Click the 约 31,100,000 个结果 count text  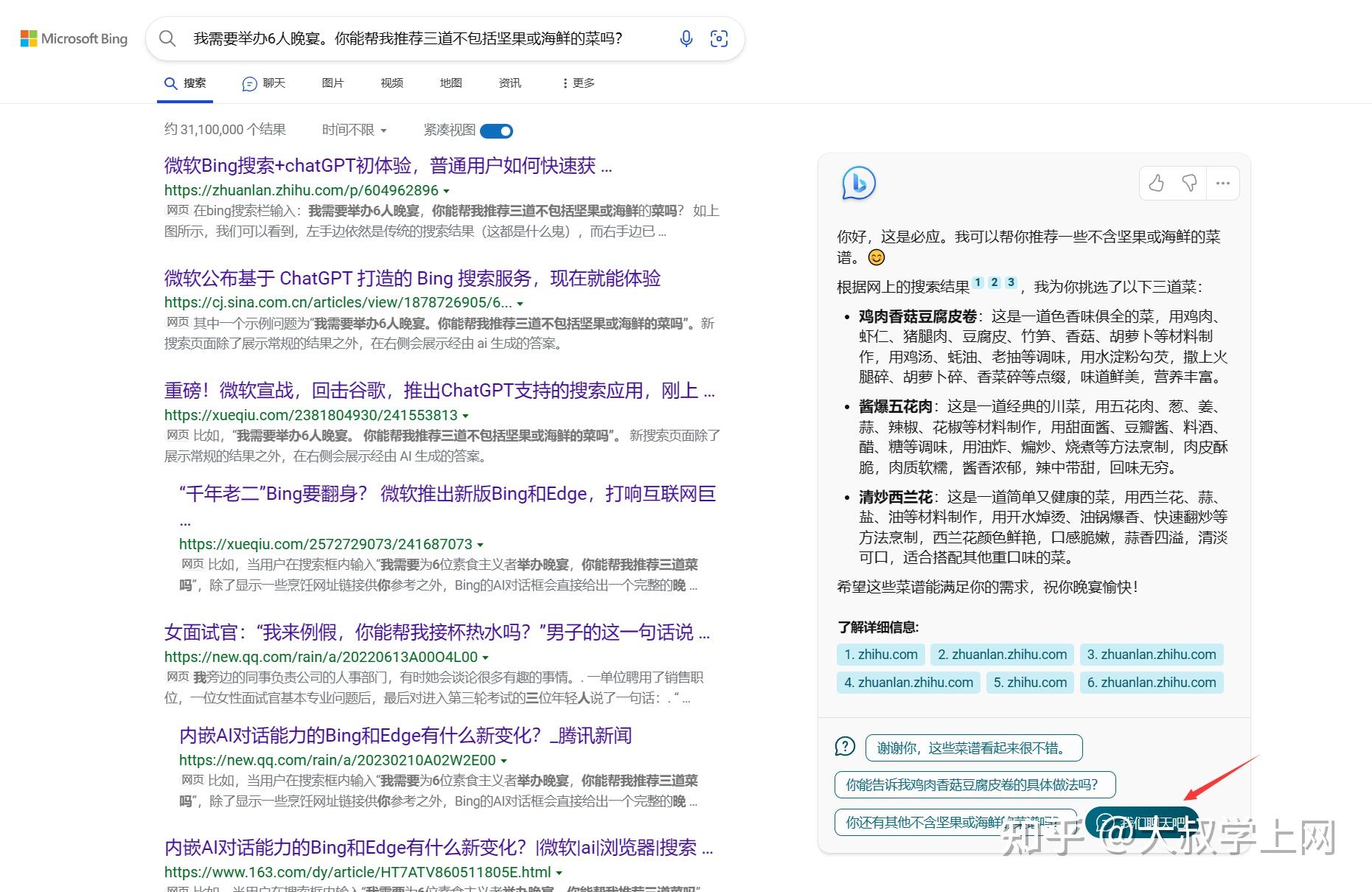pyautogui.click(x=225, y=130)
